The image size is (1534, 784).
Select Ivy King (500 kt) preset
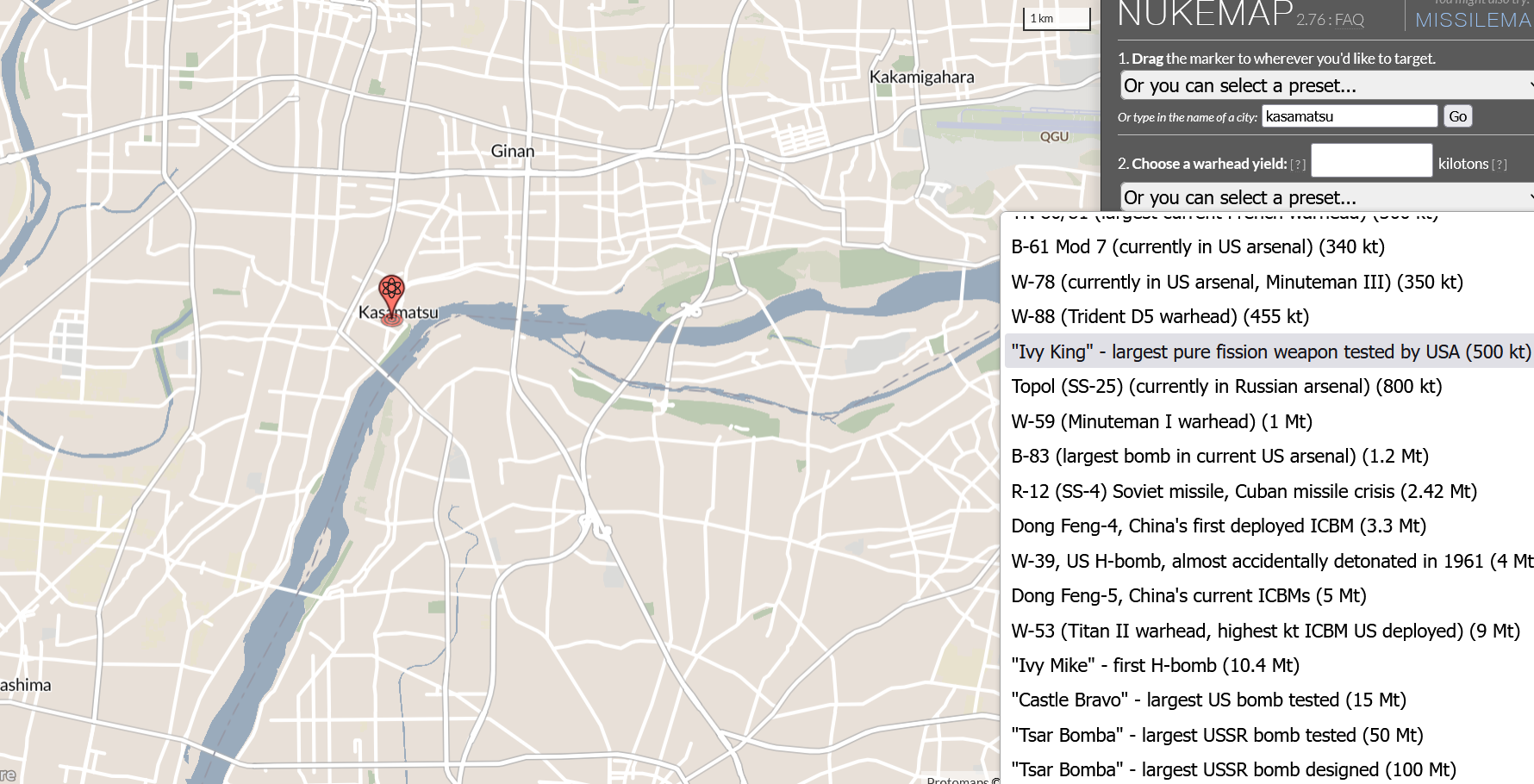[x=1269, y=352]
